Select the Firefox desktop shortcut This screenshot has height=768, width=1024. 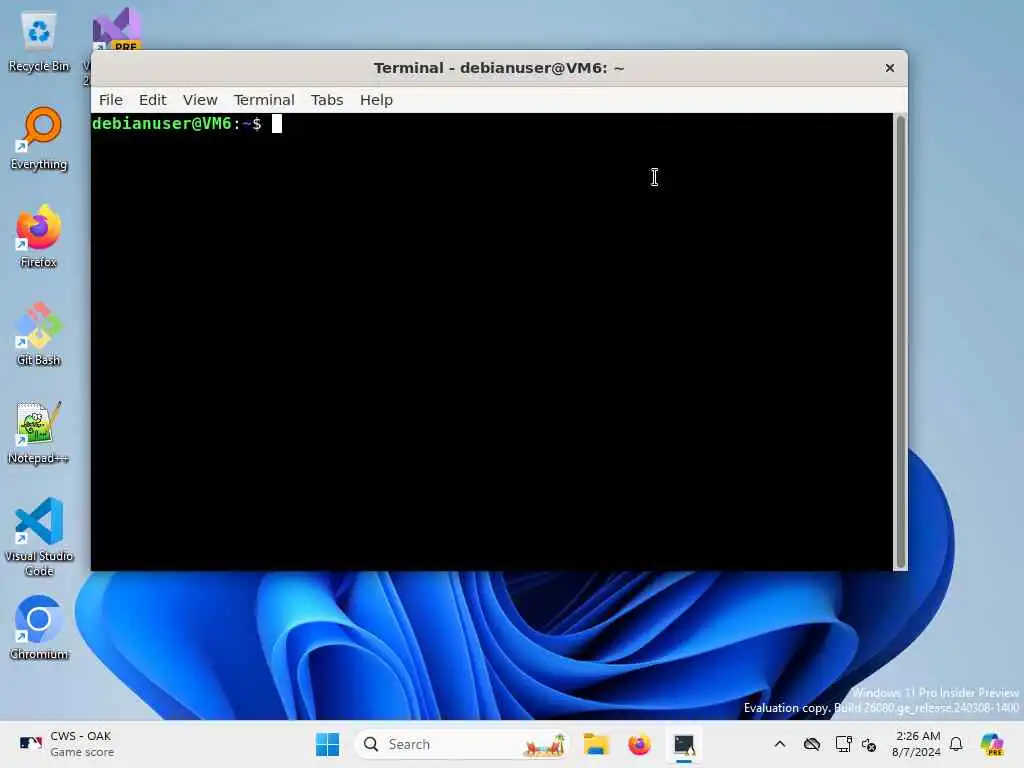(x=39, y=237)
